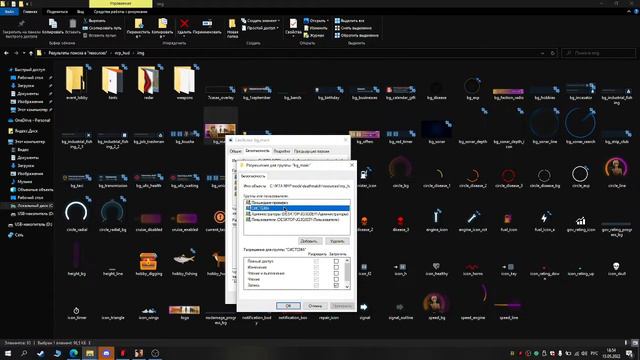This screenshot has height=360, width=640.
Task: Click the Up one level arrow
Action: coord(31,53)
